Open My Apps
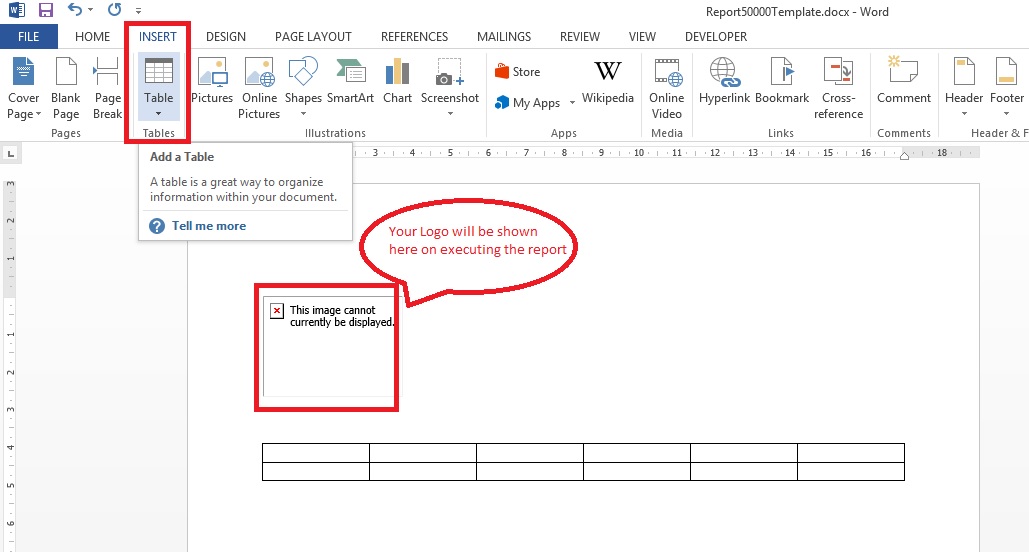This screenshot has height=552, width=1029. (x=528, y=102)
